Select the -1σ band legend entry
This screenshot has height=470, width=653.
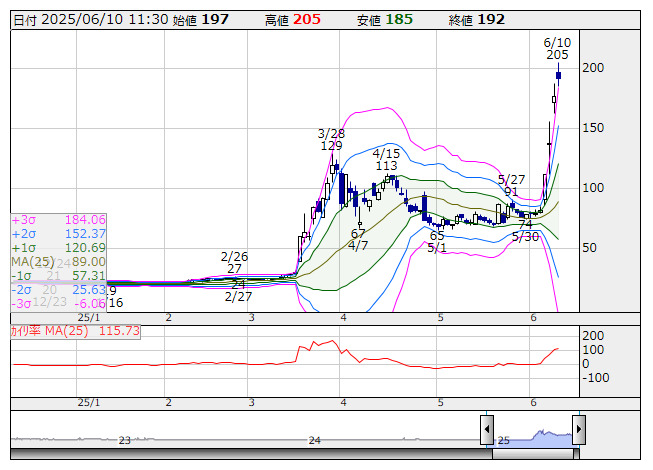coord(58,275)
